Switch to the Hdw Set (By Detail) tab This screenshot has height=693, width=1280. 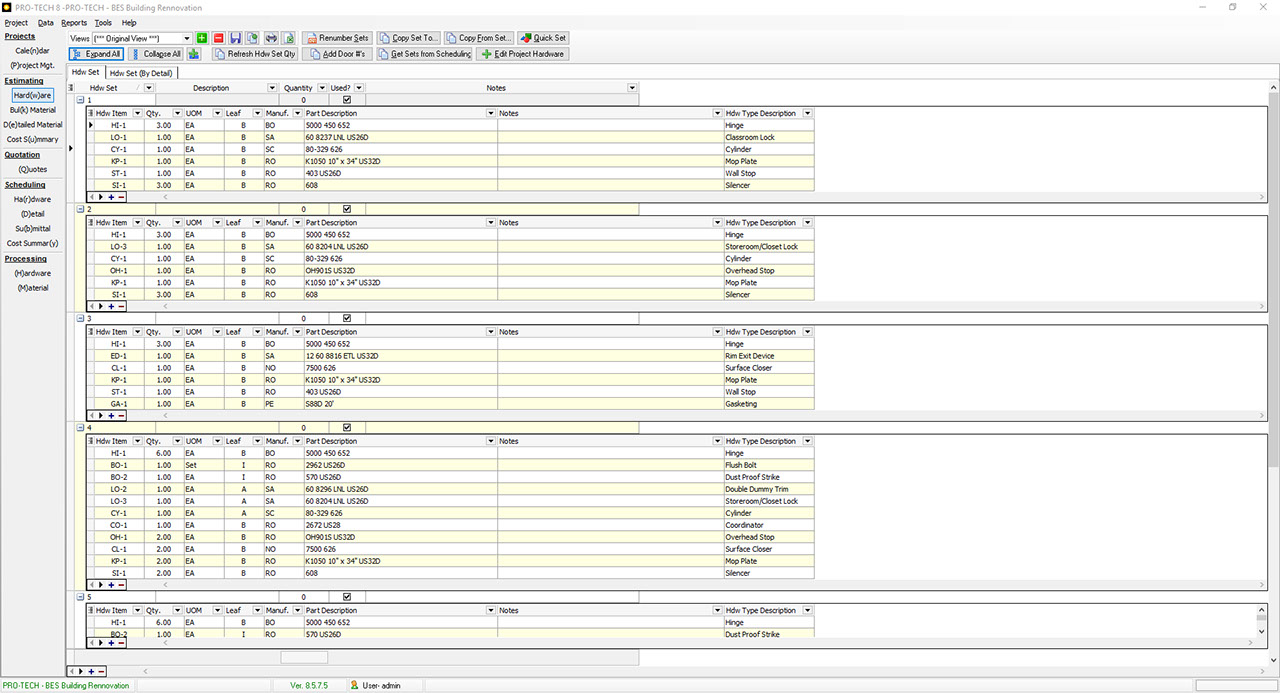click(x=141, y=72)
